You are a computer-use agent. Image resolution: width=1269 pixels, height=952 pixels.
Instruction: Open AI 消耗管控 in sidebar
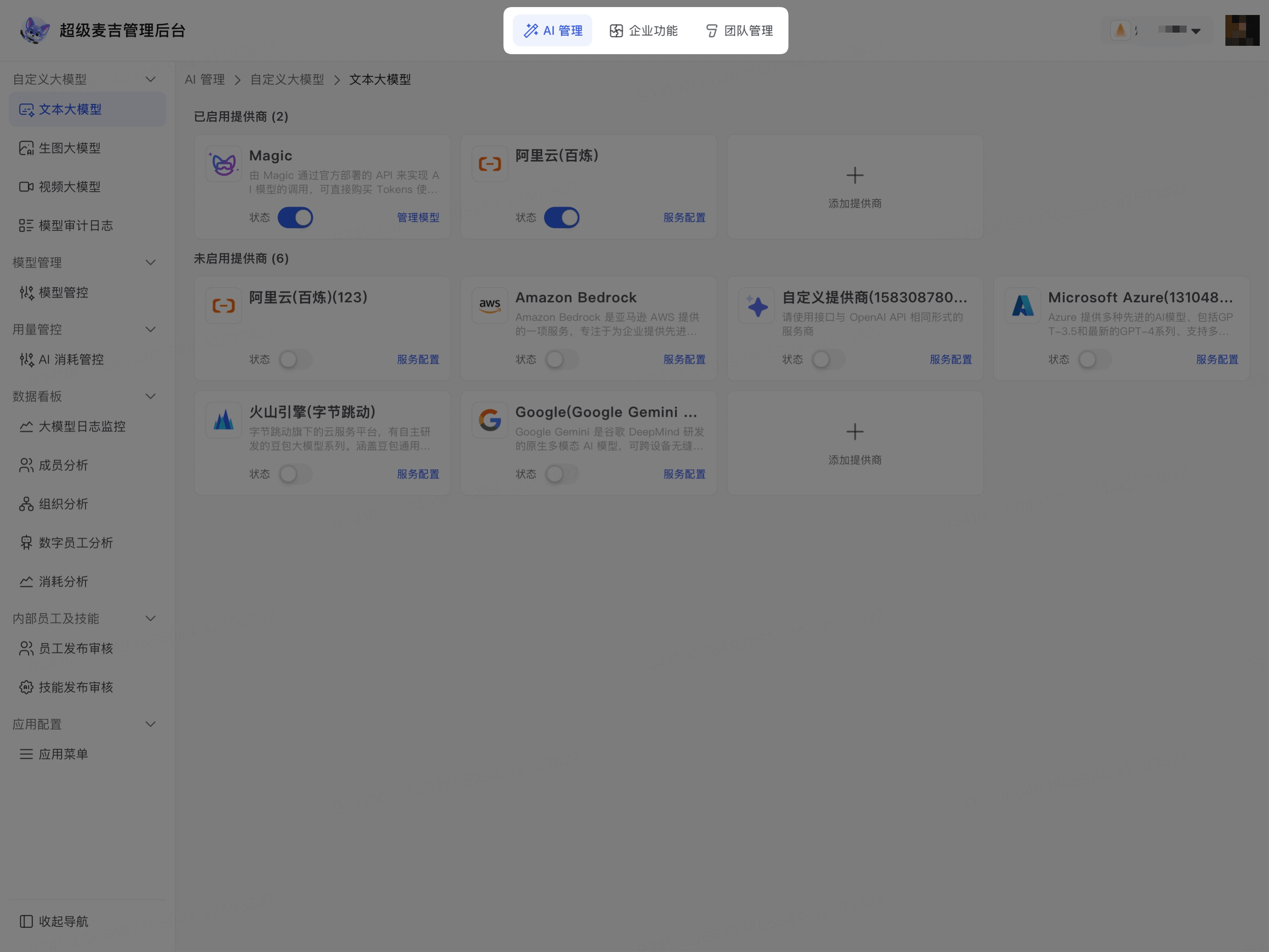click(x=87, y=360)
